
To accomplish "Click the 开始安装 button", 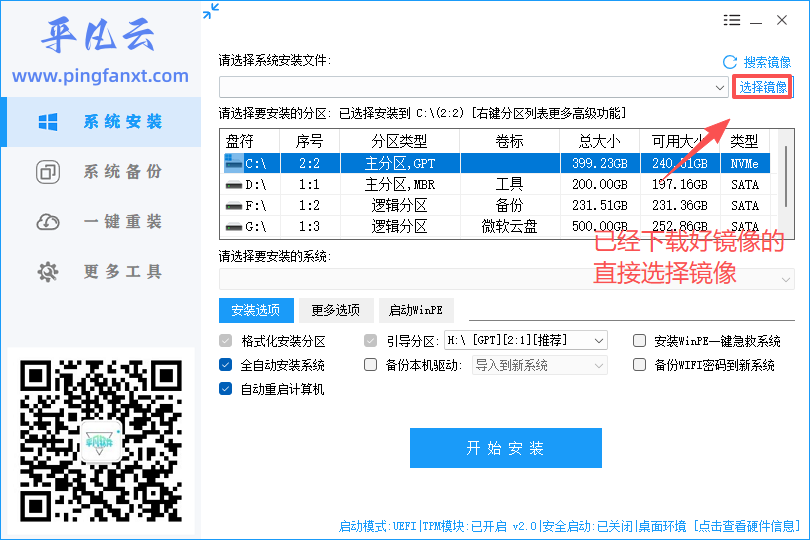I will pyautogui.click(x=506, y=448).
